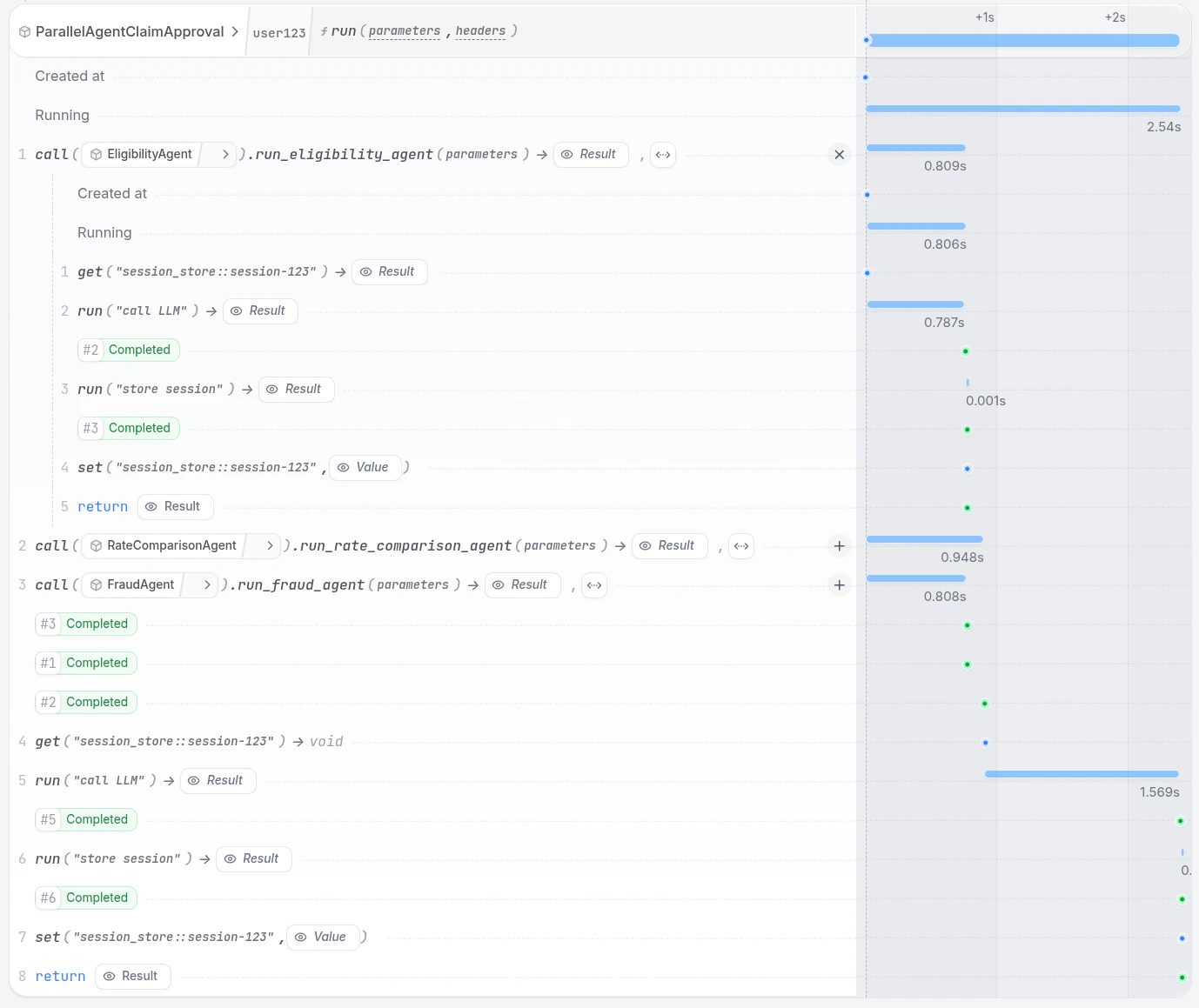View Result of run_rate_comparison_agent call
Screen dimensions: 1199x1008
point(669,545)
